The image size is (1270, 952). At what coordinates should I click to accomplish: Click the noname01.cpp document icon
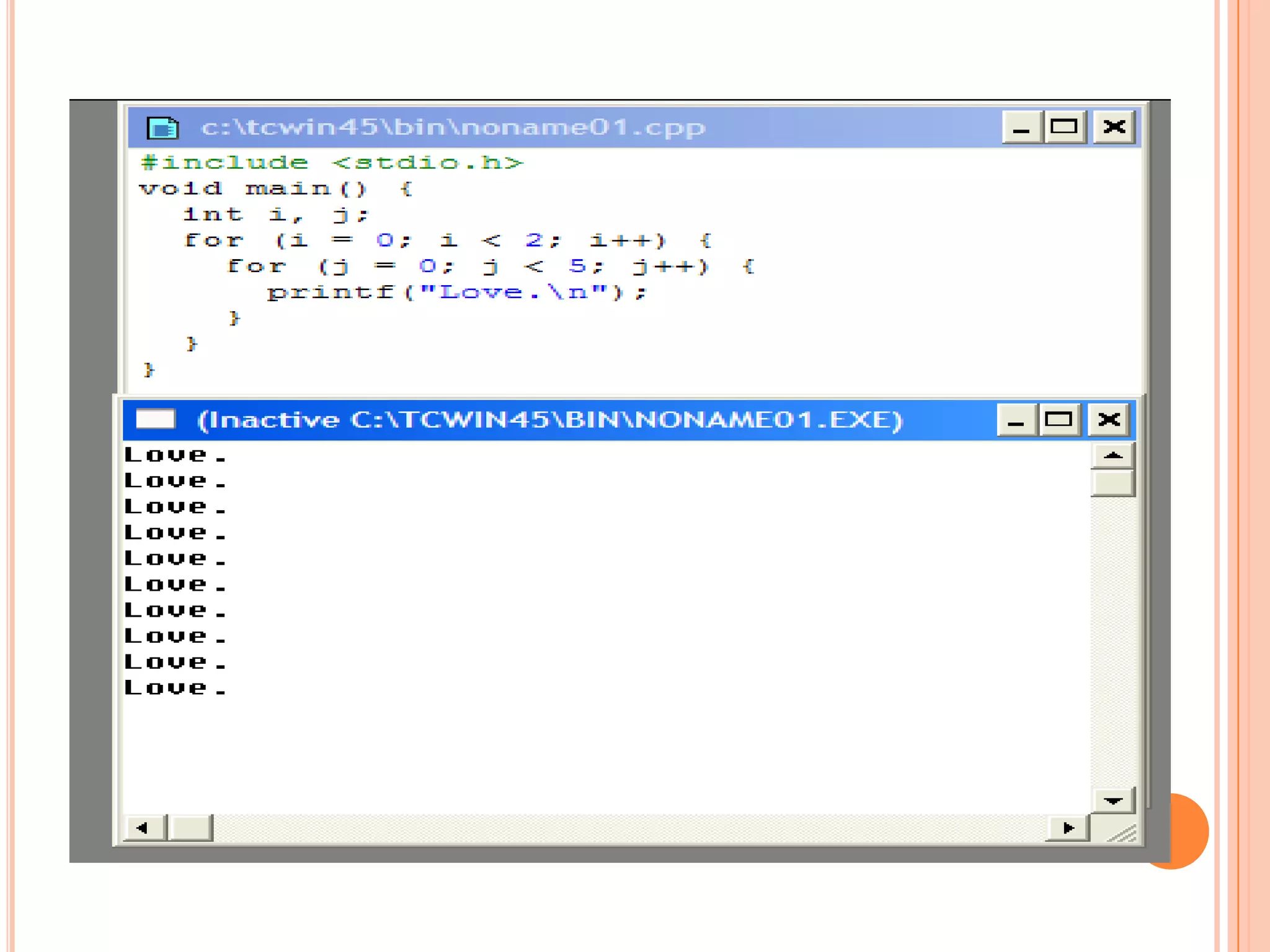click(x=162, y=128)
